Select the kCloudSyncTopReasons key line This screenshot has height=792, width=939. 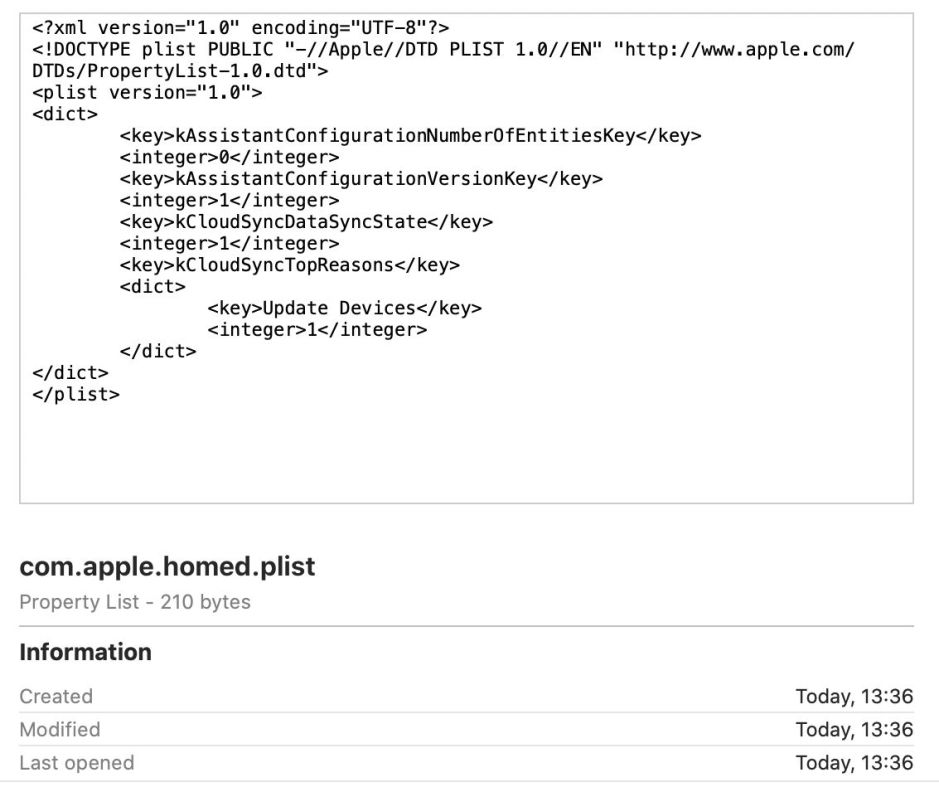[x=289, y=265]
